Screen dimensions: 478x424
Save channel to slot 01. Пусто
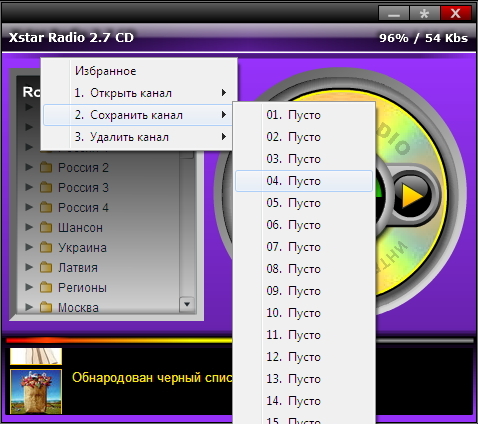304,115
